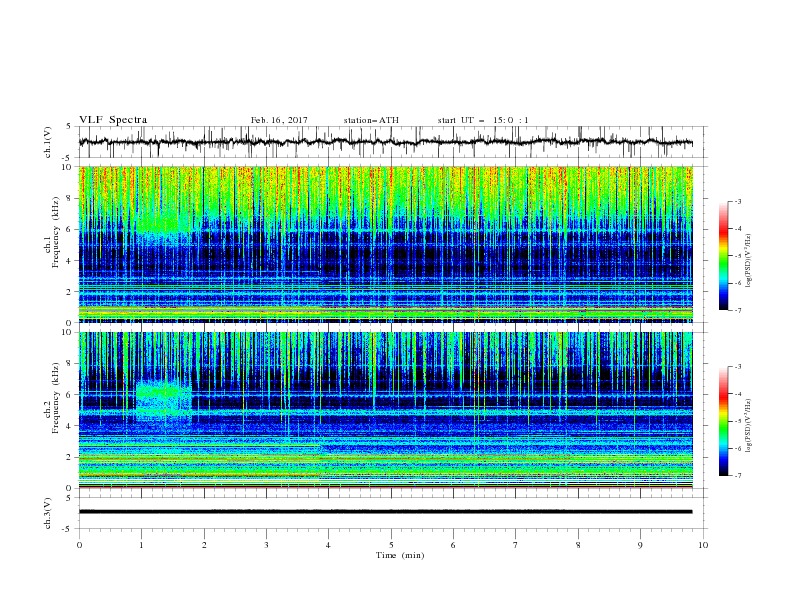The width and height of the screenshot is (792, 612).
Task: Select the date text "Feb. 16, 2017"
Action: click(279, 120)
